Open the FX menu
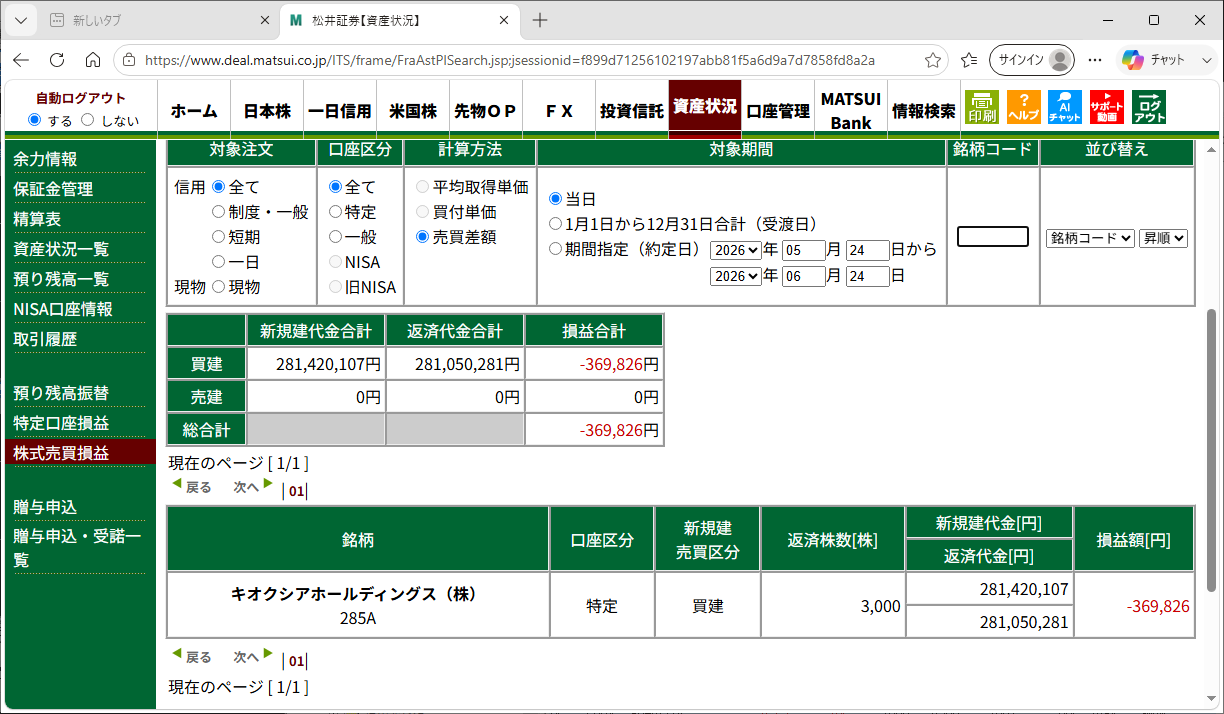The height and width of the screenshot is (714, 1224). click(x=559, y=111)
